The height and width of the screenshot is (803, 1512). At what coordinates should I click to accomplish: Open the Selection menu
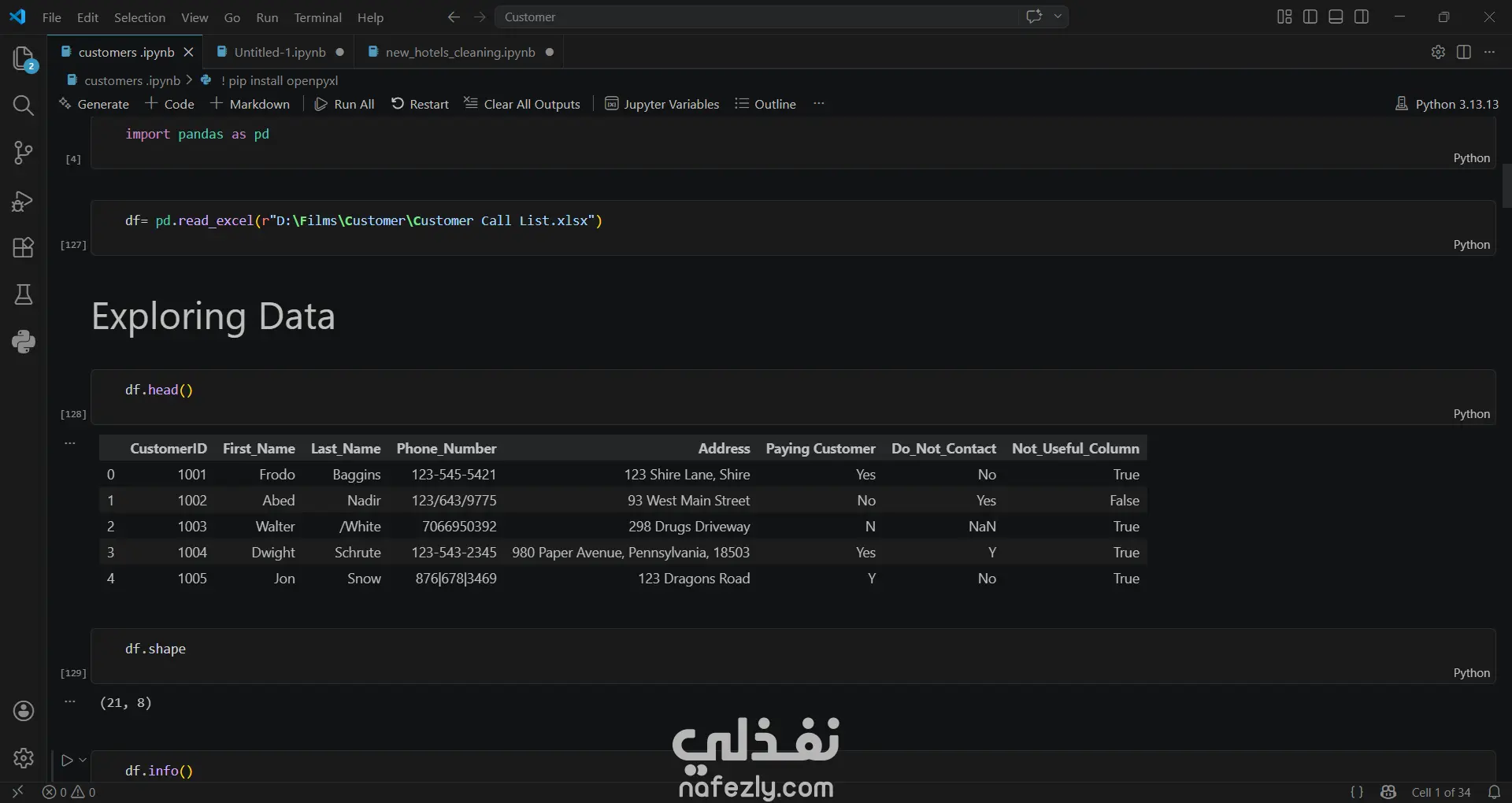coord(139,17)
